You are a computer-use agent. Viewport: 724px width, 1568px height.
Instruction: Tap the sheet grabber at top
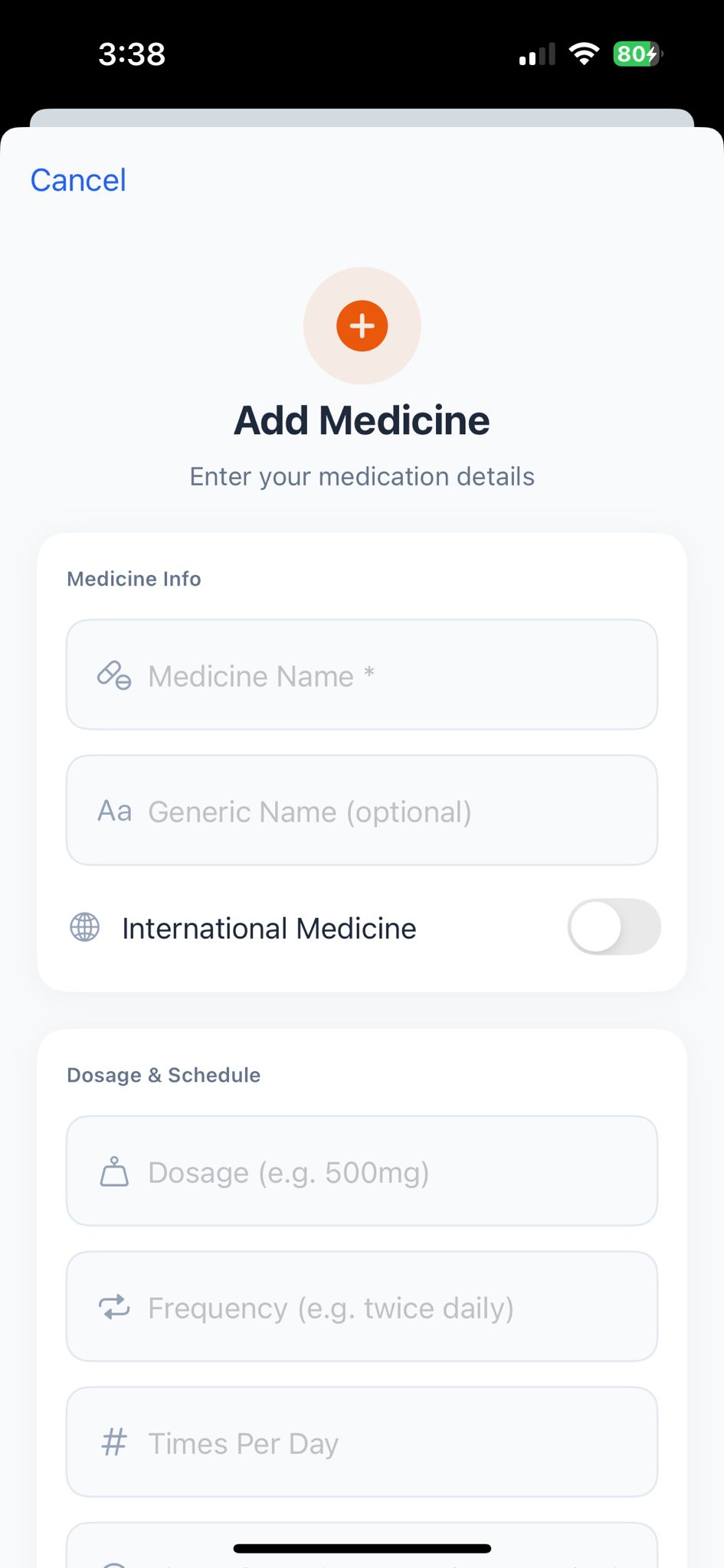[362, 118]
